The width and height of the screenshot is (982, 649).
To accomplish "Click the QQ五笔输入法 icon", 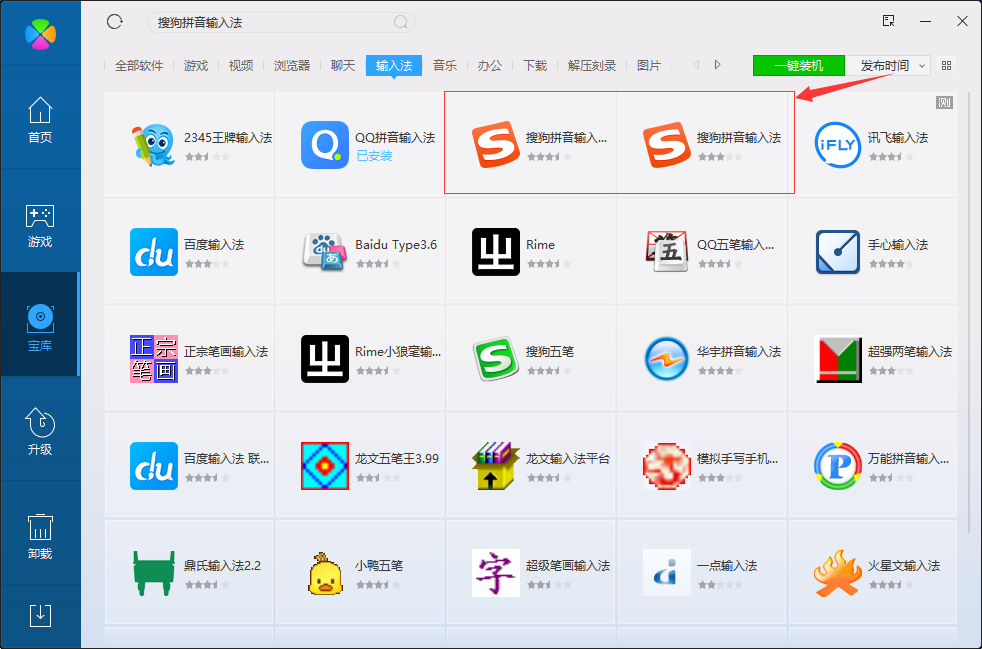I will tap(666, 252).
